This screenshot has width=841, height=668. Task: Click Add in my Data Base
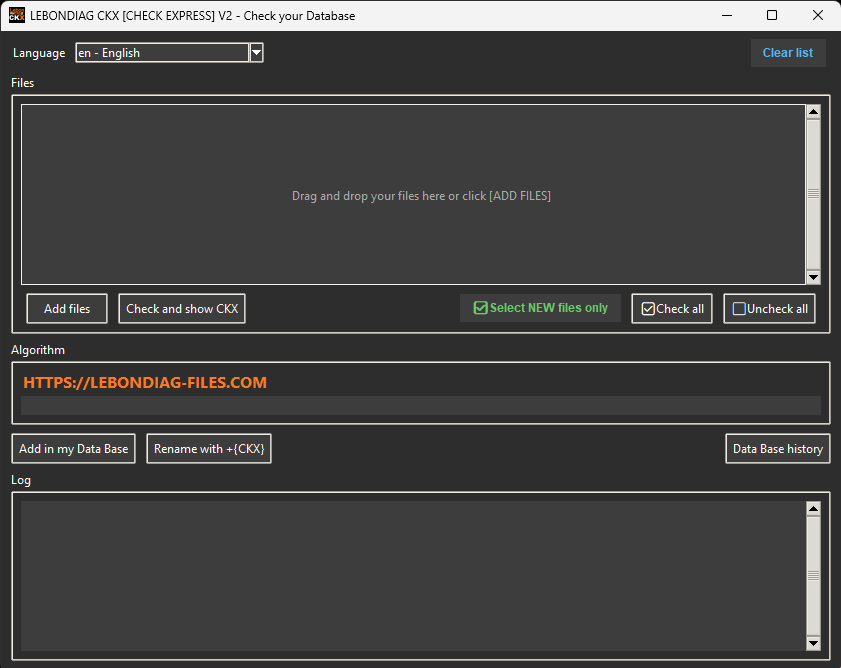coord(73,449)
